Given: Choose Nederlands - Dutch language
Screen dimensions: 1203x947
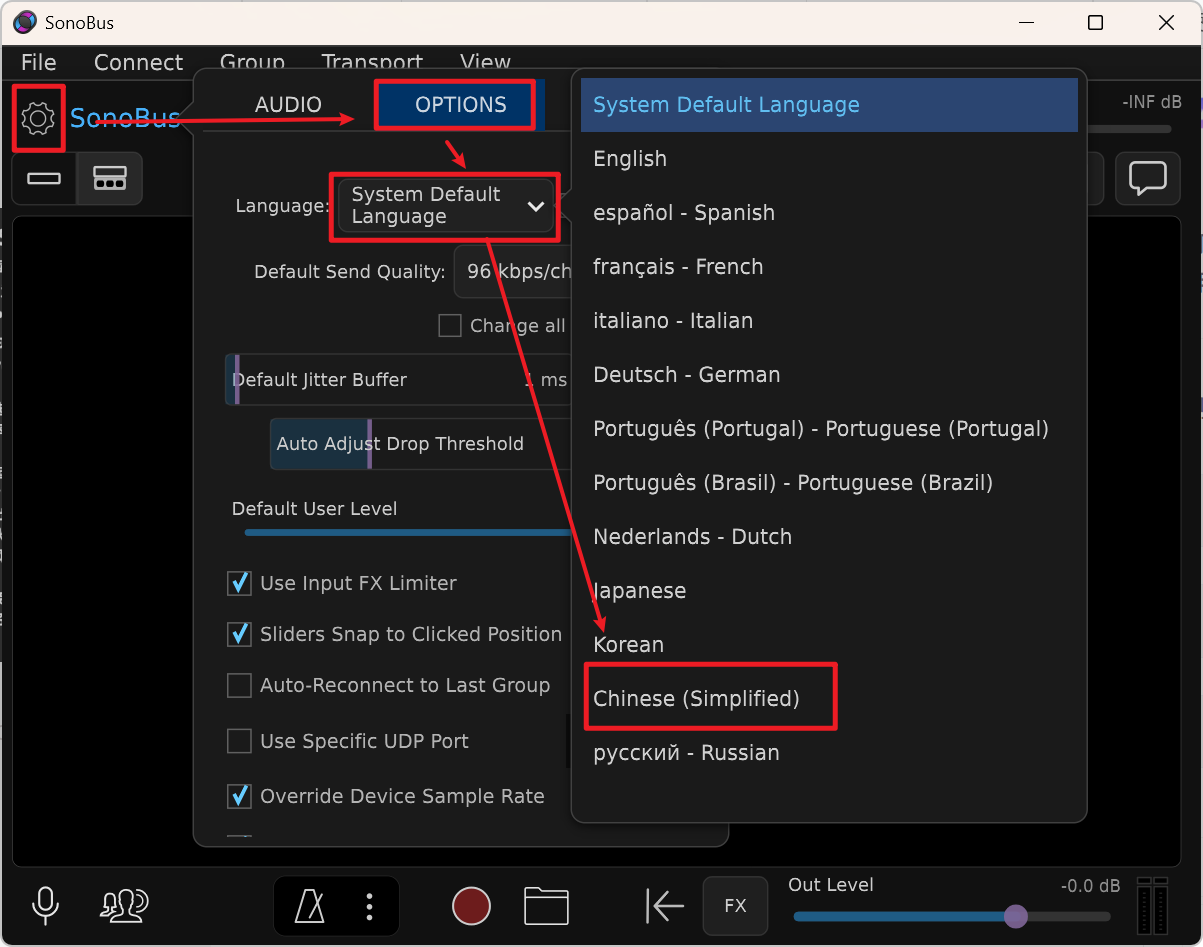Looking at the screenshot, I should coord(829,537).
